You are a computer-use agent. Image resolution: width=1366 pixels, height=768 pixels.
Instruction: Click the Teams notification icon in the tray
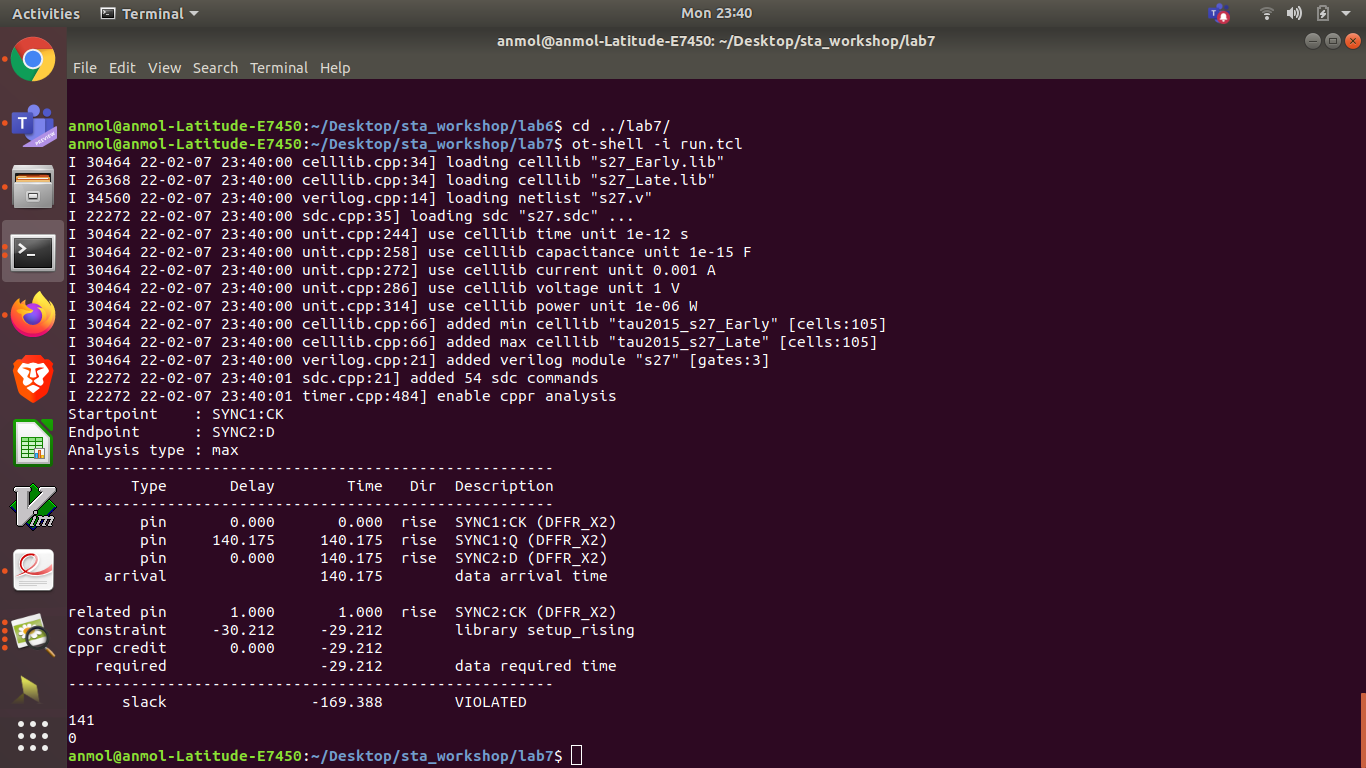(1219, 13)
